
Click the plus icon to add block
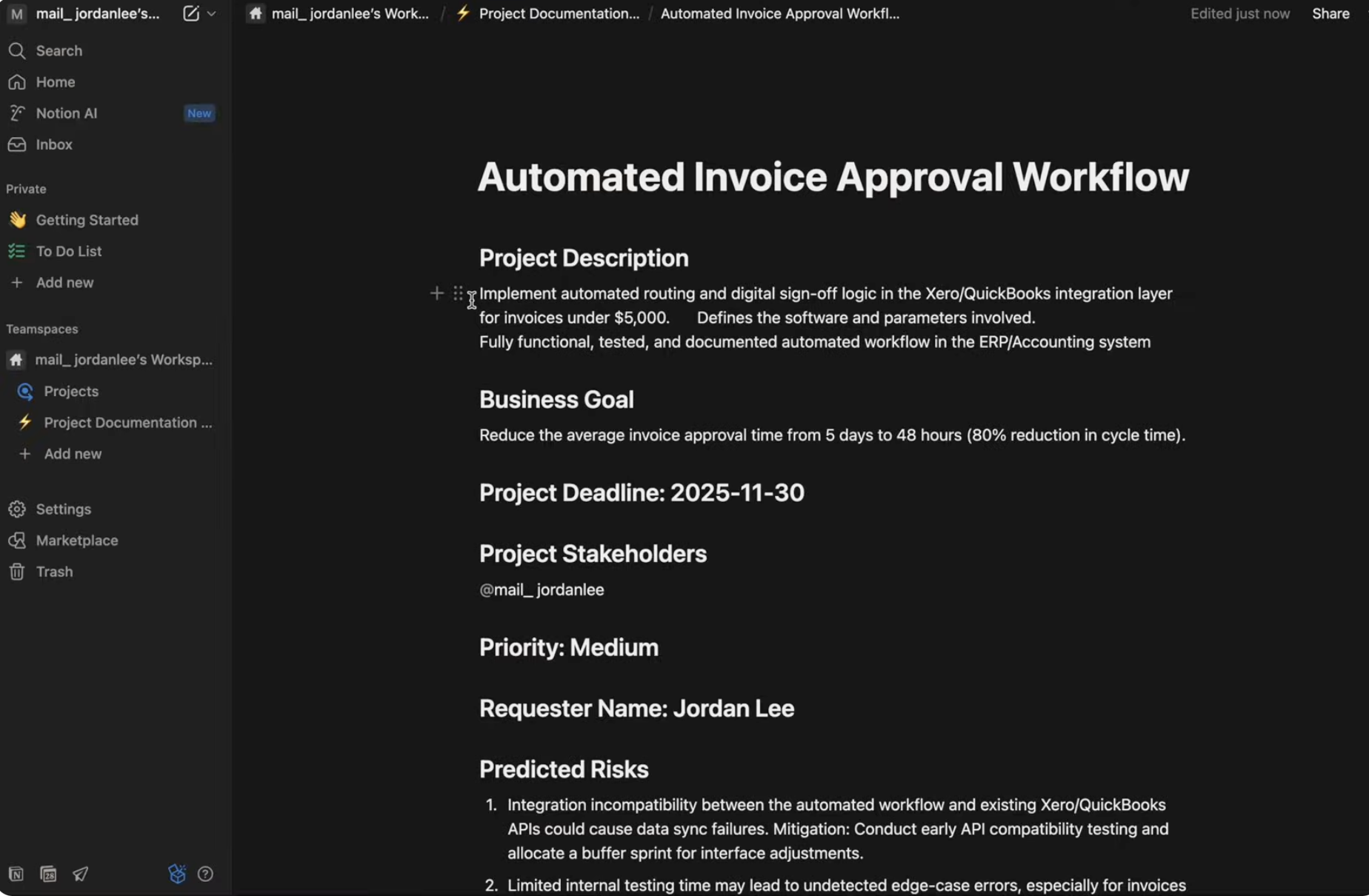[x=436, y=293]
